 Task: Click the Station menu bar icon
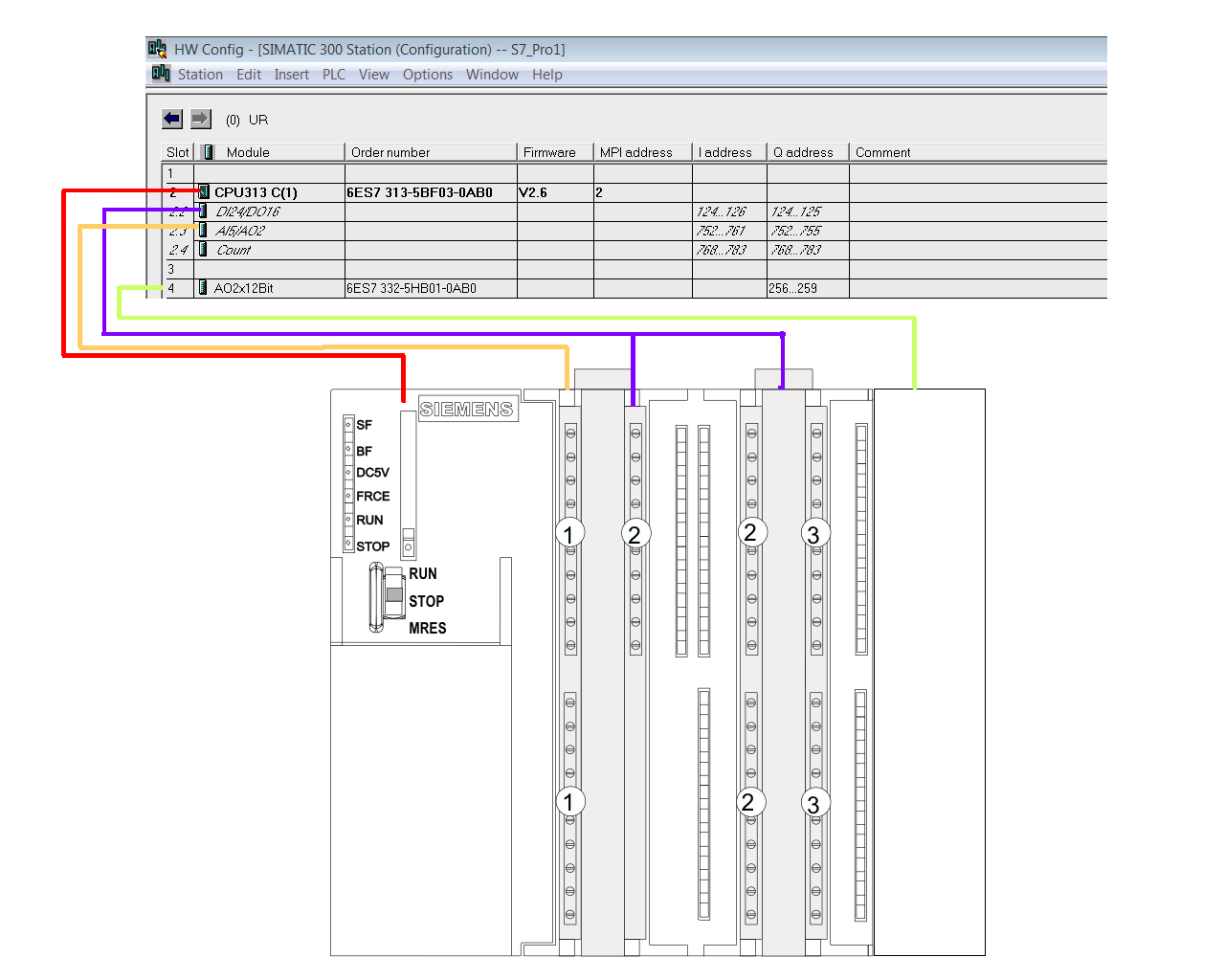coord(161,74)
